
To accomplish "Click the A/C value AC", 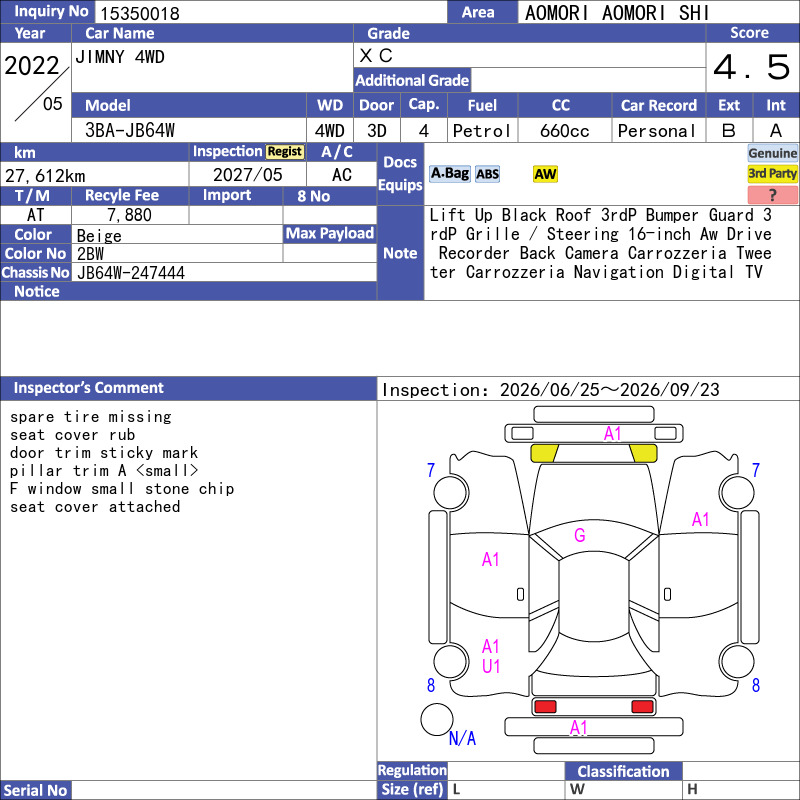I will [341, 175].
